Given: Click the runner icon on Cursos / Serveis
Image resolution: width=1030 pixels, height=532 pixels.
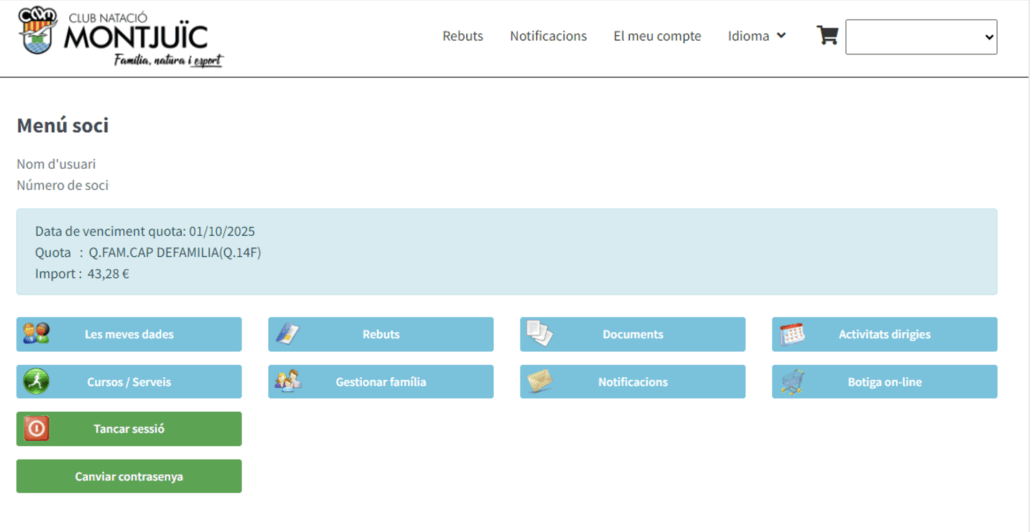Looking at the screenshot, I should click(x=36, y=382).
